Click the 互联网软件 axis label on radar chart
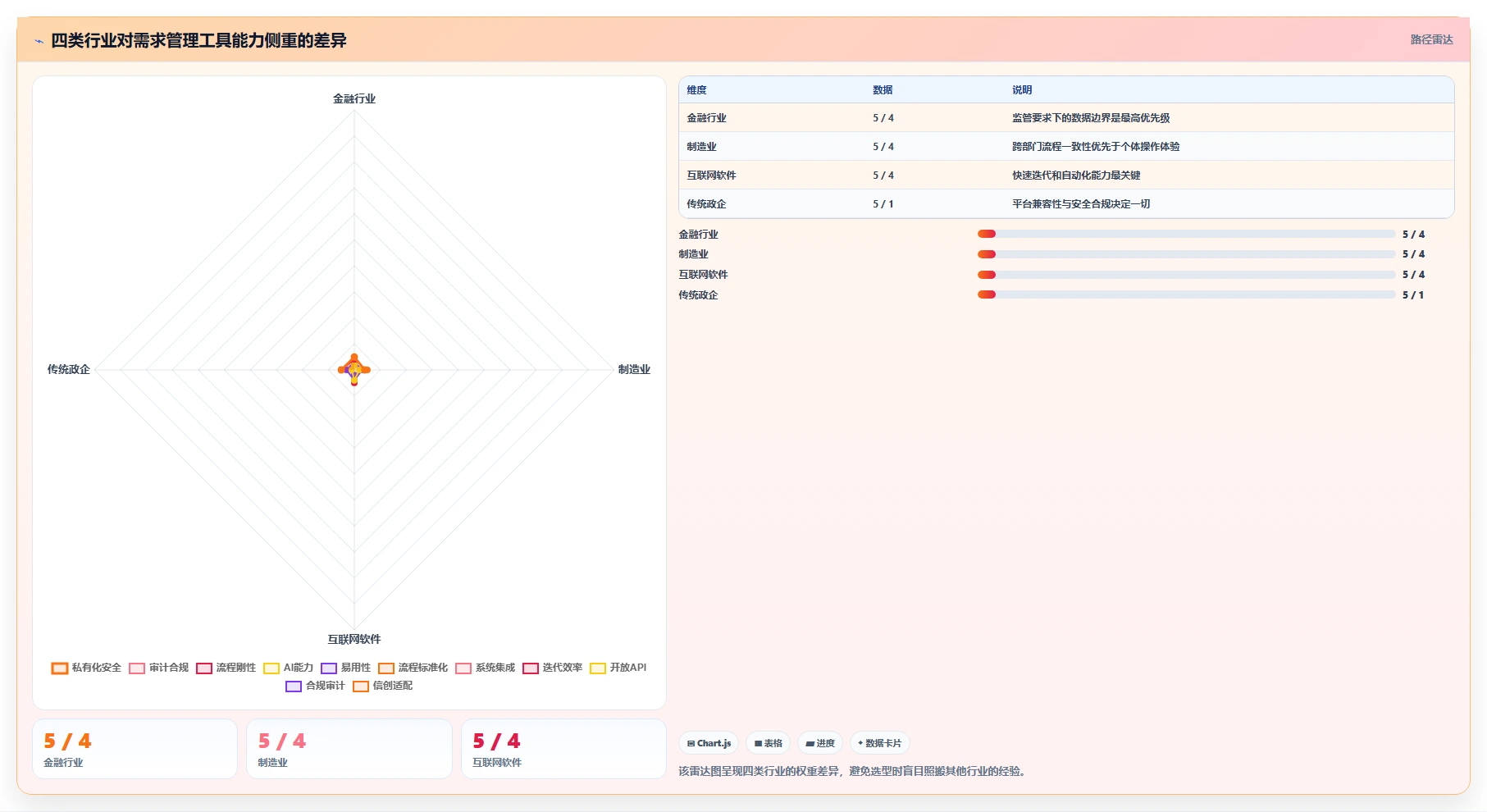The image size is (1487, 812). click(x=354, y=639)
